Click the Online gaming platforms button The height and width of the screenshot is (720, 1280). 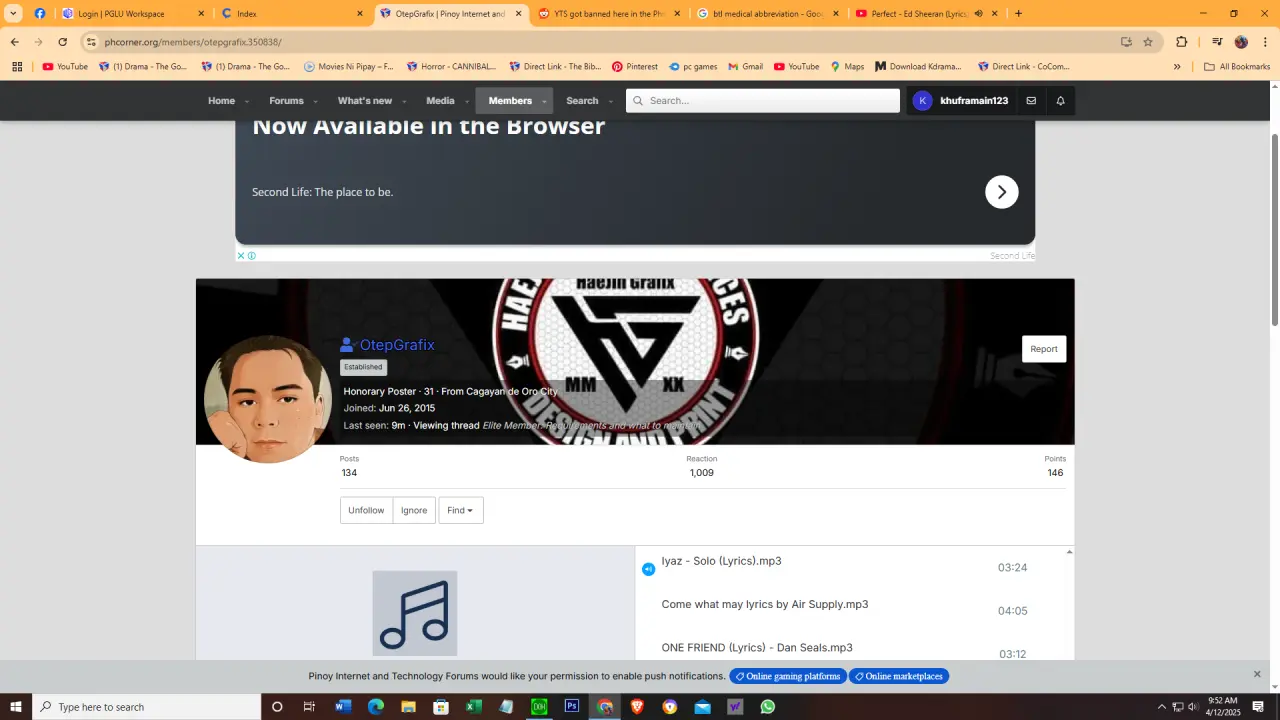pos(788,676)
